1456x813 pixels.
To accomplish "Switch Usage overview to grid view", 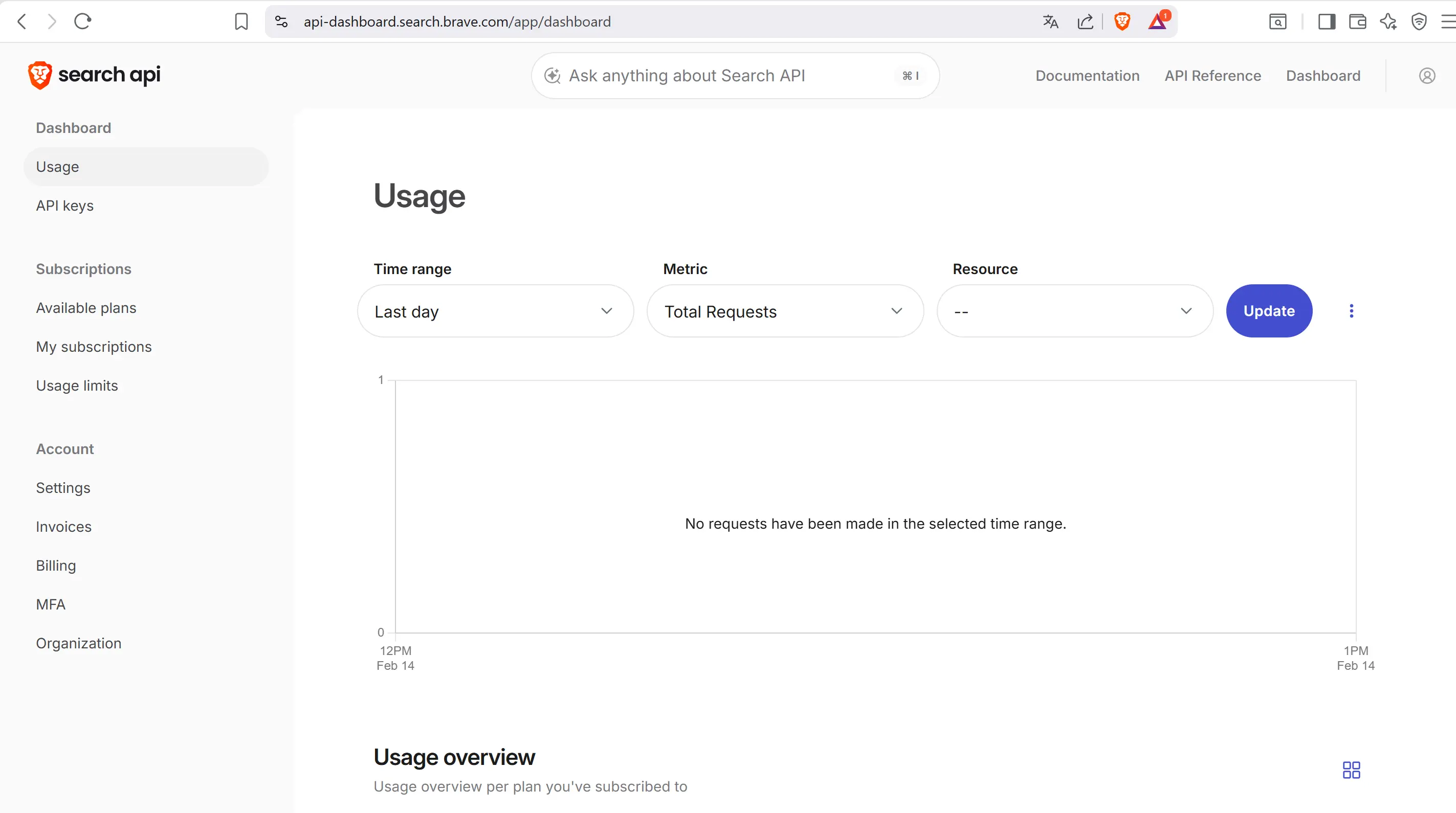I will (1352, 770).
